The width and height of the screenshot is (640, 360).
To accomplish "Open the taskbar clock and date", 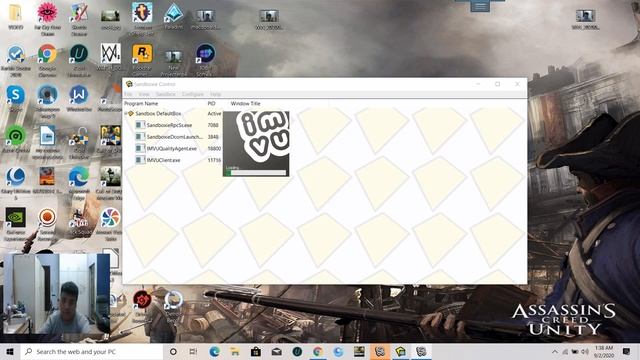I will tap(604, 351).
